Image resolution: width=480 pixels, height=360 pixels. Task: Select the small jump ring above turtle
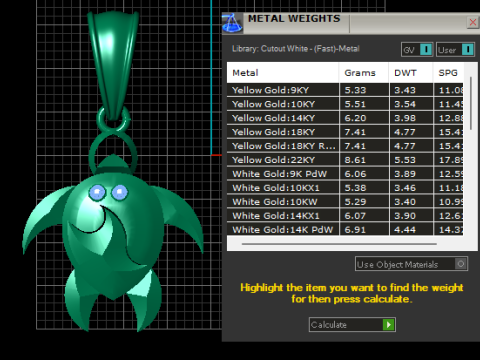click(x=113, y=119)
